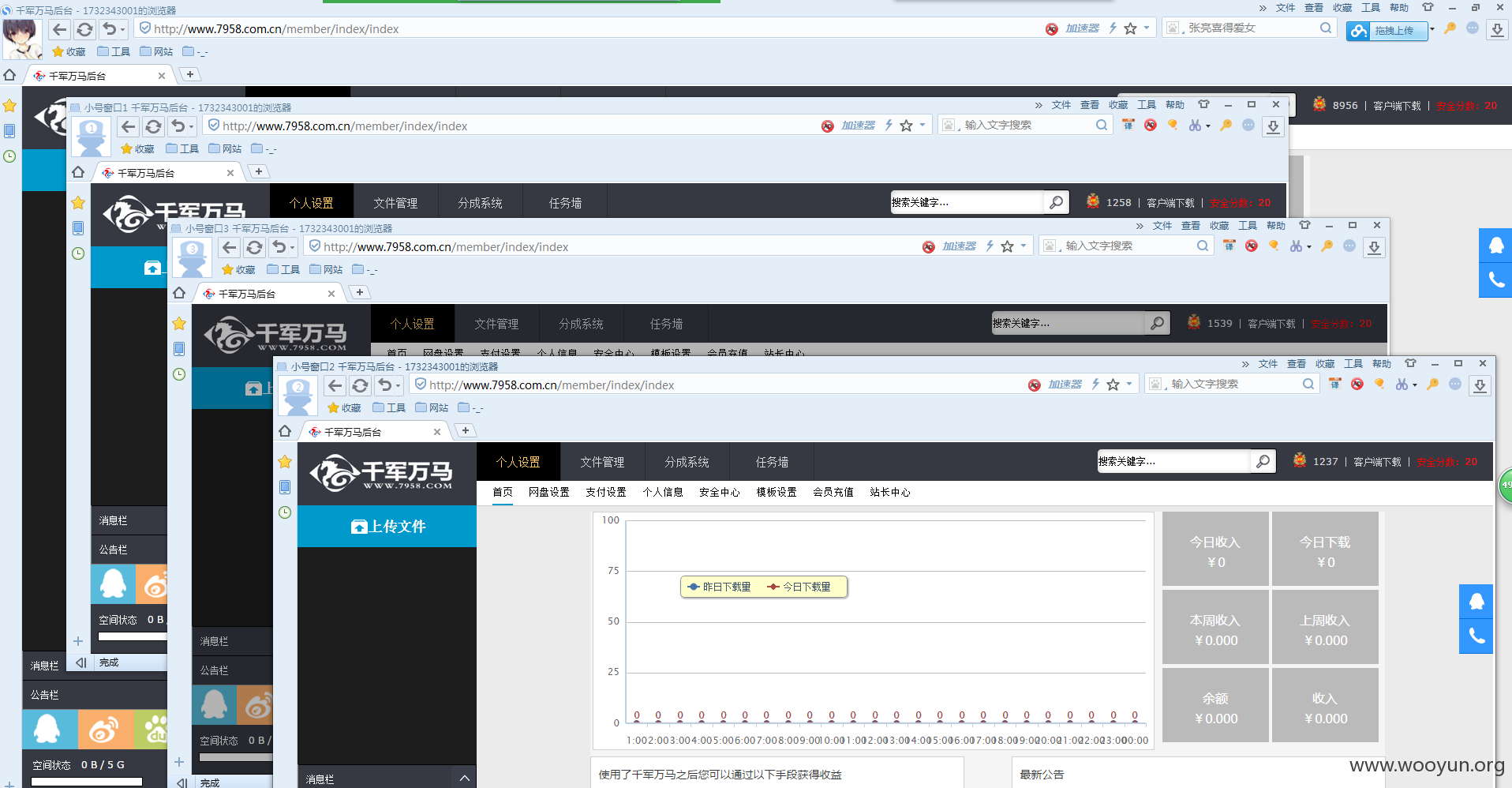This screenshot has width=1512, height=788.
Task: Open screenshot dropdown arrow in 小号窗口1 toolbar
Action: tap(1207, 126)
